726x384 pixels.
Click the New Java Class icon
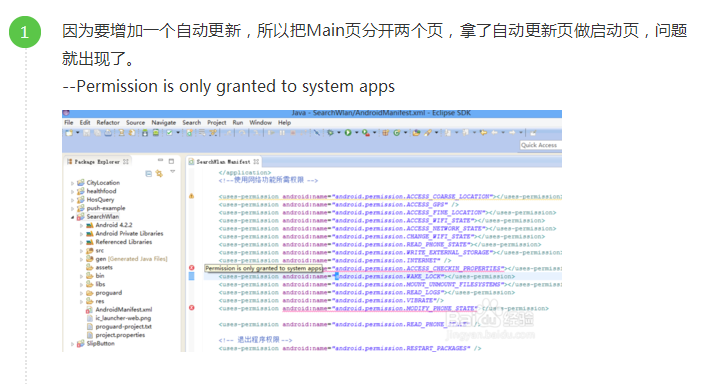[397, 132]
